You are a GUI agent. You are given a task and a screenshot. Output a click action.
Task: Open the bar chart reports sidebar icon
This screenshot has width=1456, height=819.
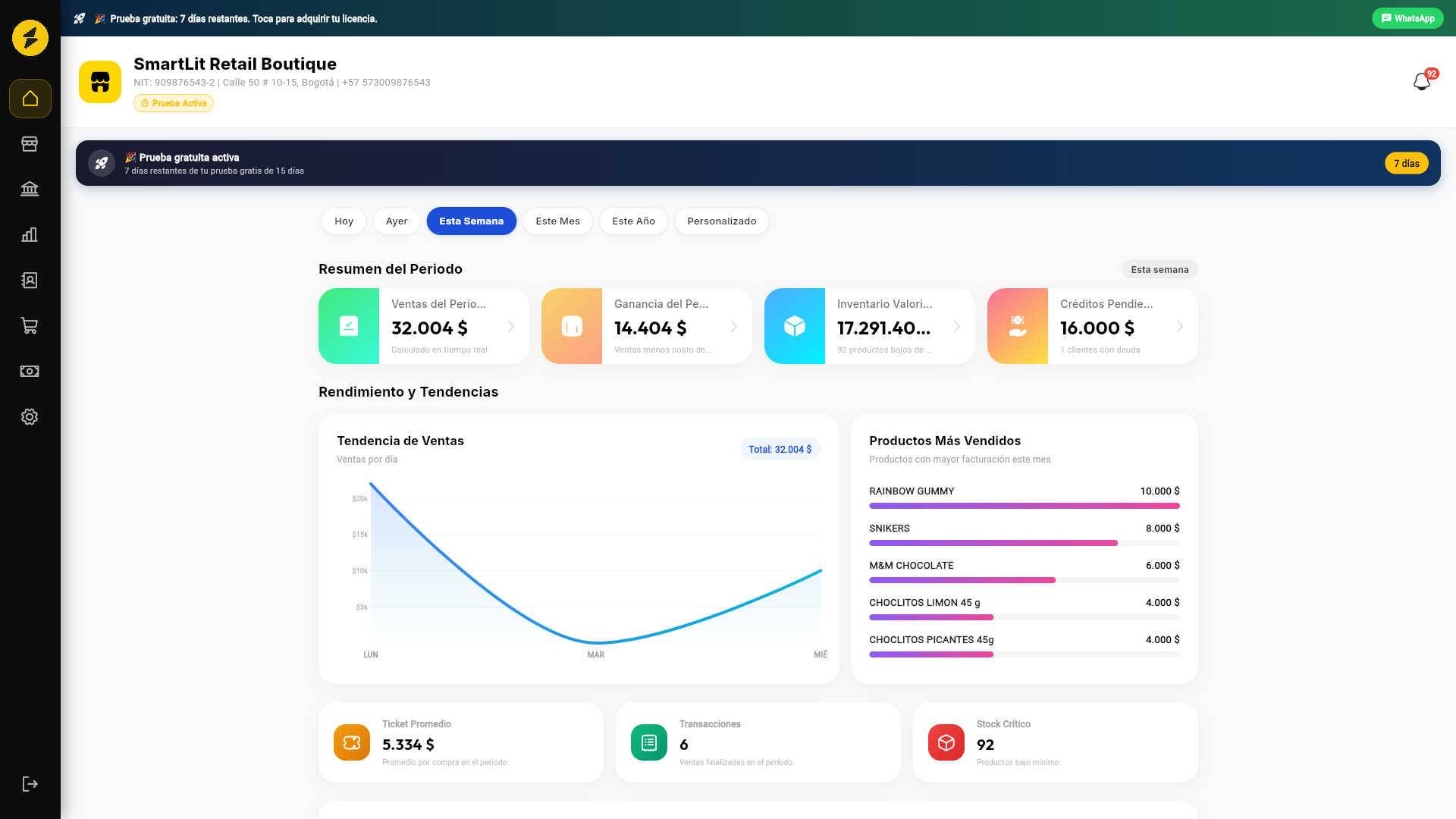30,234
